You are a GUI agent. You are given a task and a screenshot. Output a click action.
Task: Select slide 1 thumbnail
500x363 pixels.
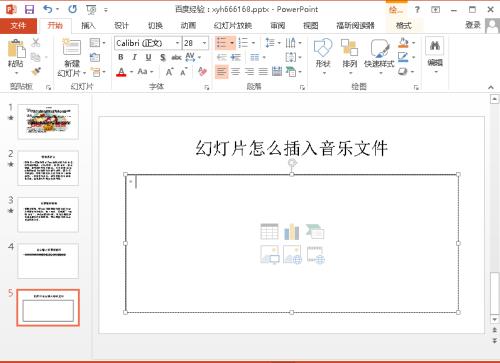[x=48, y=122]
